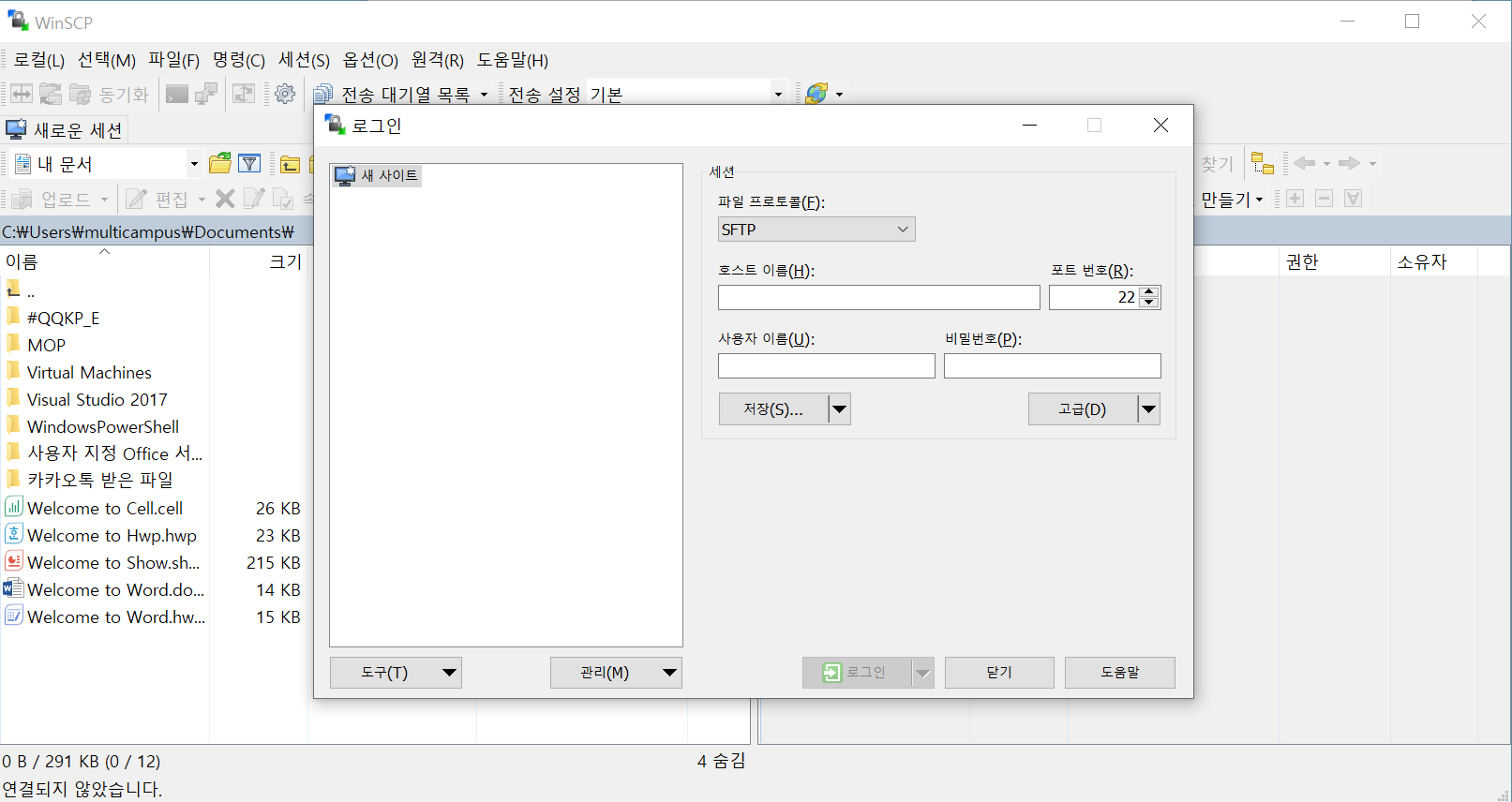This screenshot has height=802, width=1512.
Task: Click the remote panel back arrow
Action: click(1304, 164)
